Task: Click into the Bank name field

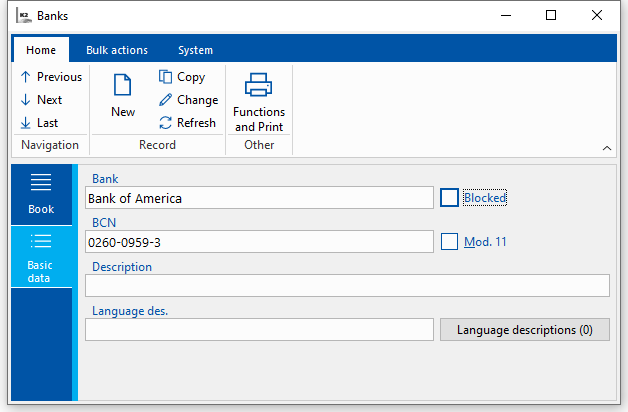Action: (258, 198)
